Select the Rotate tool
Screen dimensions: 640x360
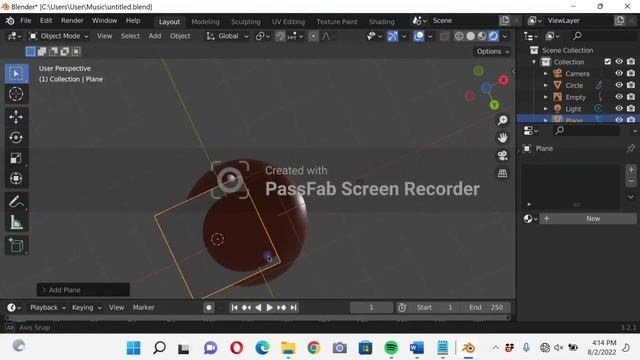(16, 138)
